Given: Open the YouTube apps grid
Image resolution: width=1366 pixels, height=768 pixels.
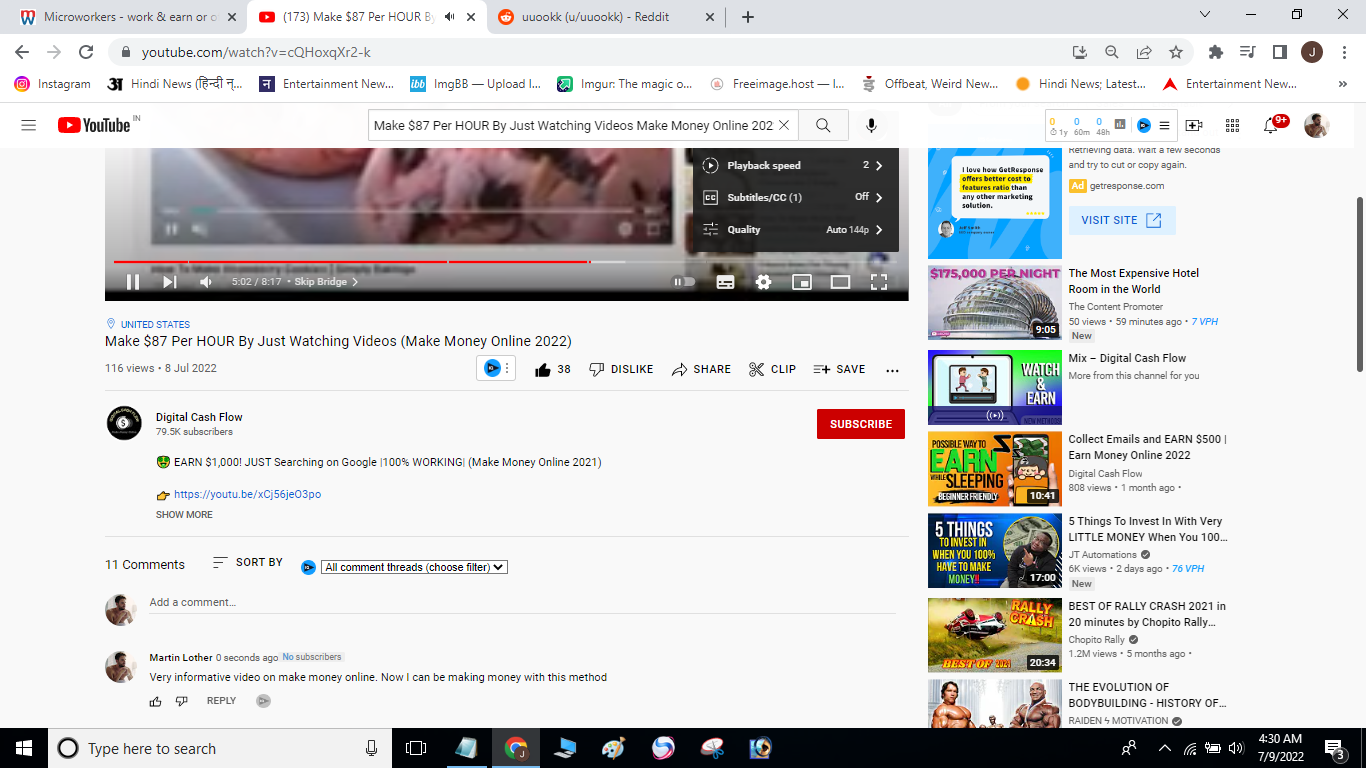Looking at the screenshot, I should [1232, 125].
